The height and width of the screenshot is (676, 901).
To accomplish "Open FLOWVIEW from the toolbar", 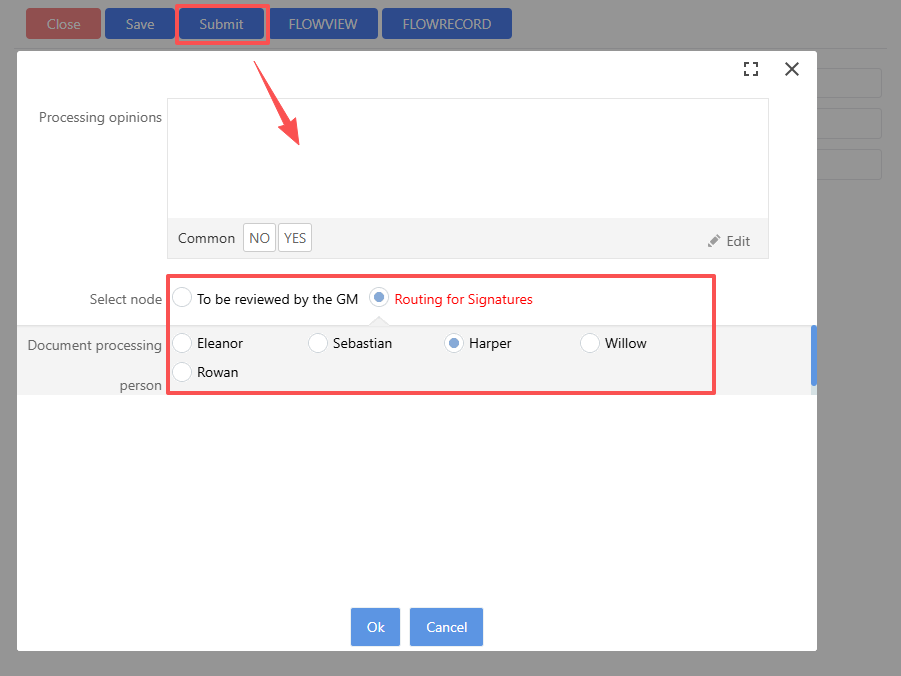I will point(322,24).
